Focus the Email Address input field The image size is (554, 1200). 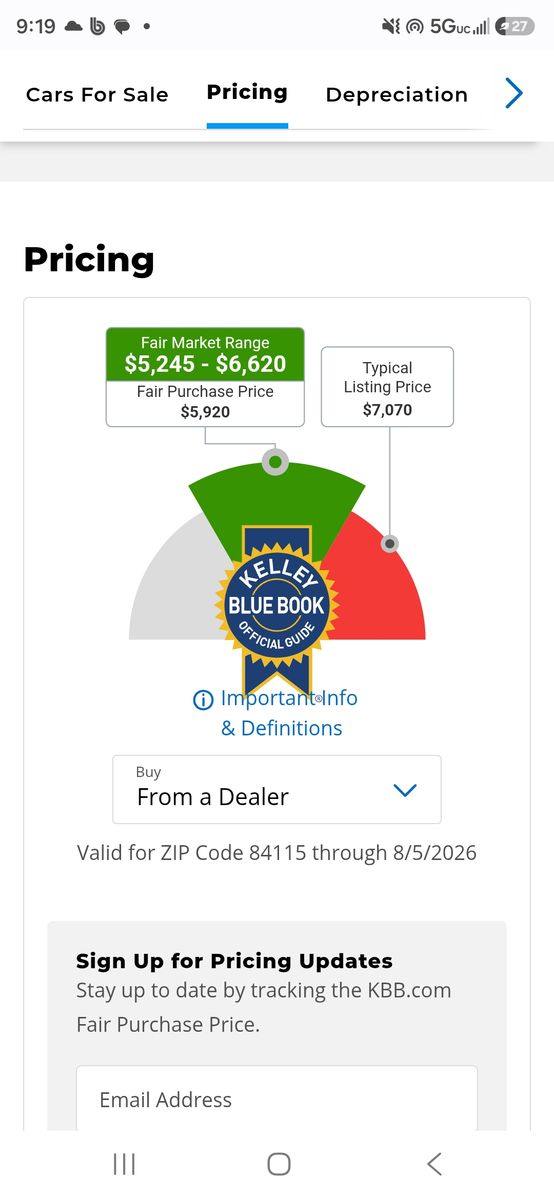[277, 1099]
